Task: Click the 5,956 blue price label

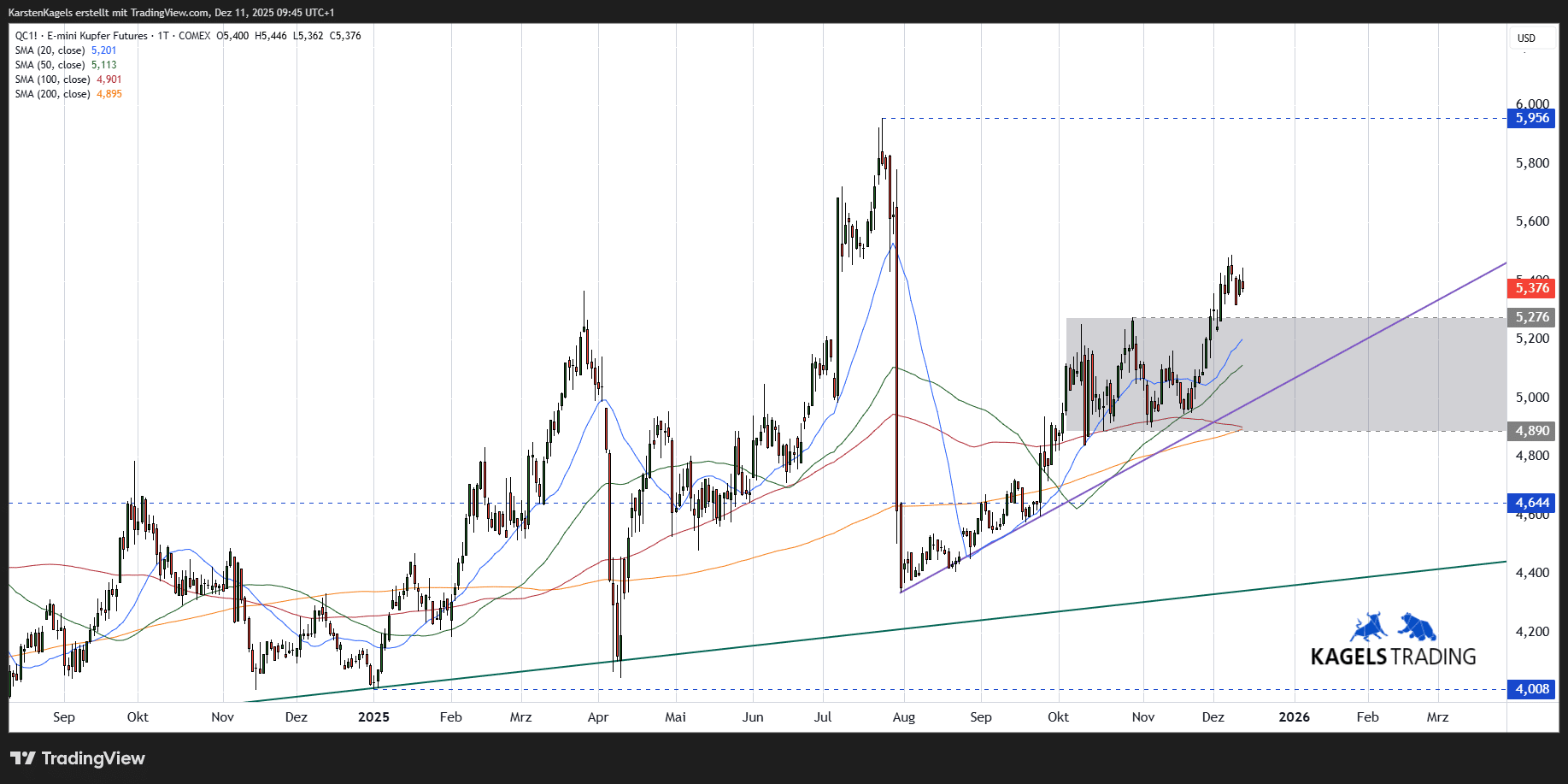Action: pos(1531,118)
